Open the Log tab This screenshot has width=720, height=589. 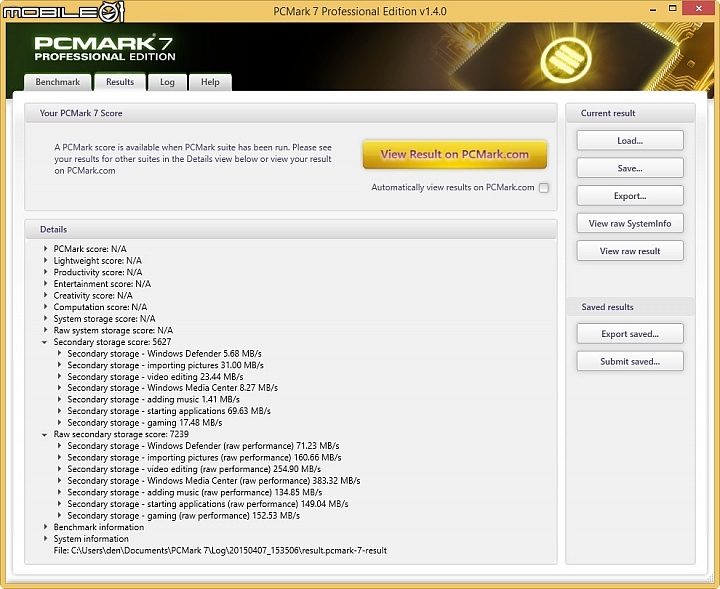click(167, 82)
